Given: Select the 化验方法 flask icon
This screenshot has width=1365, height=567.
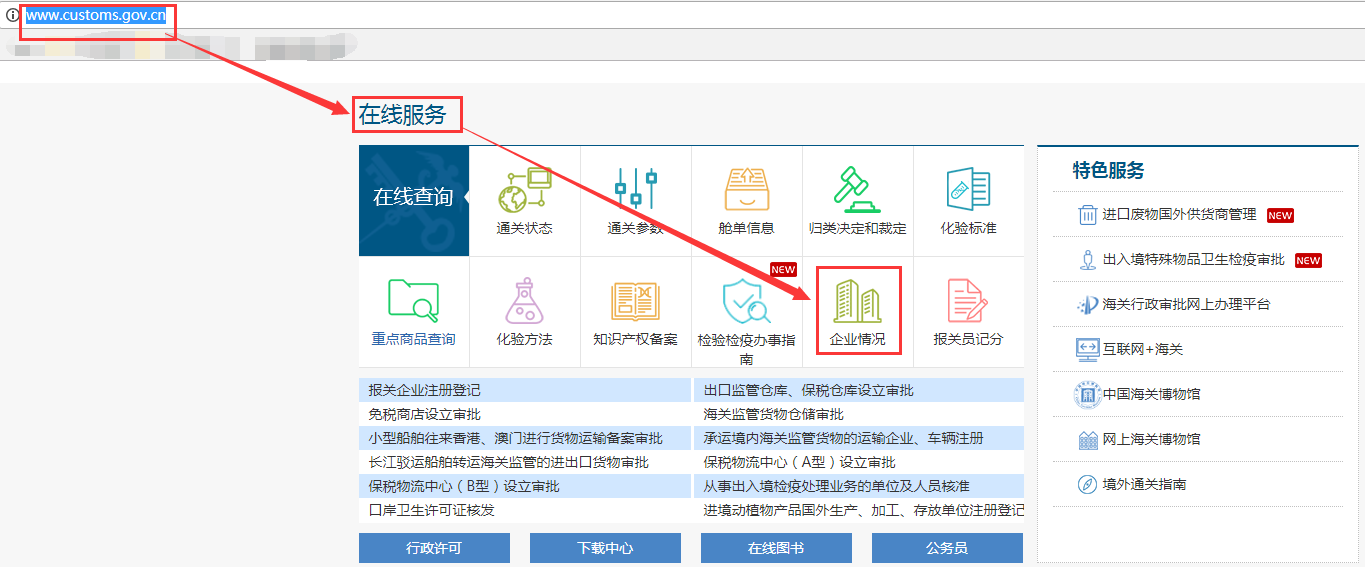Looking at the screenshot, I should click(x=524, y=300).
